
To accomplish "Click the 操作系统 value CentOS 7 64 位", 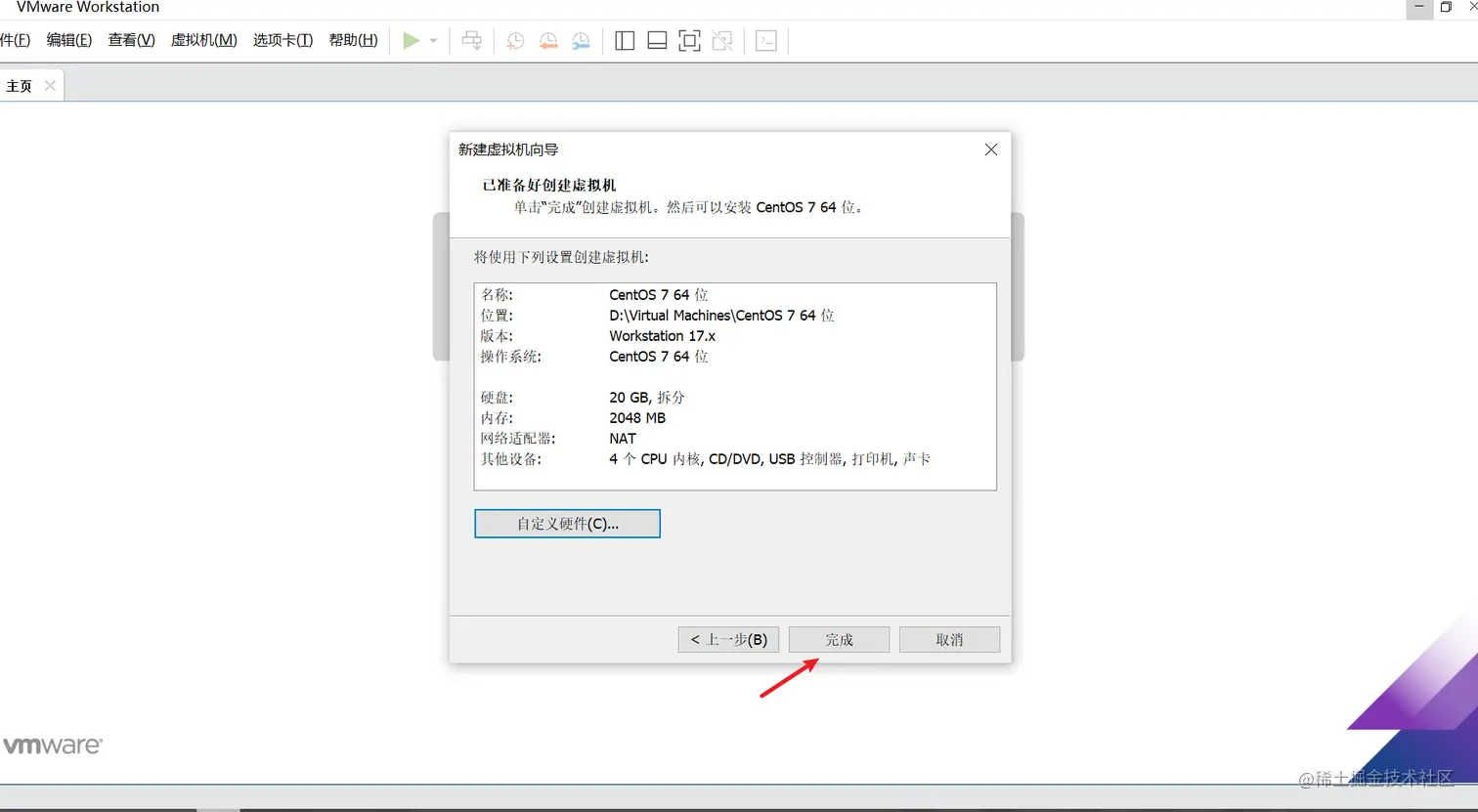I will 659,357.
